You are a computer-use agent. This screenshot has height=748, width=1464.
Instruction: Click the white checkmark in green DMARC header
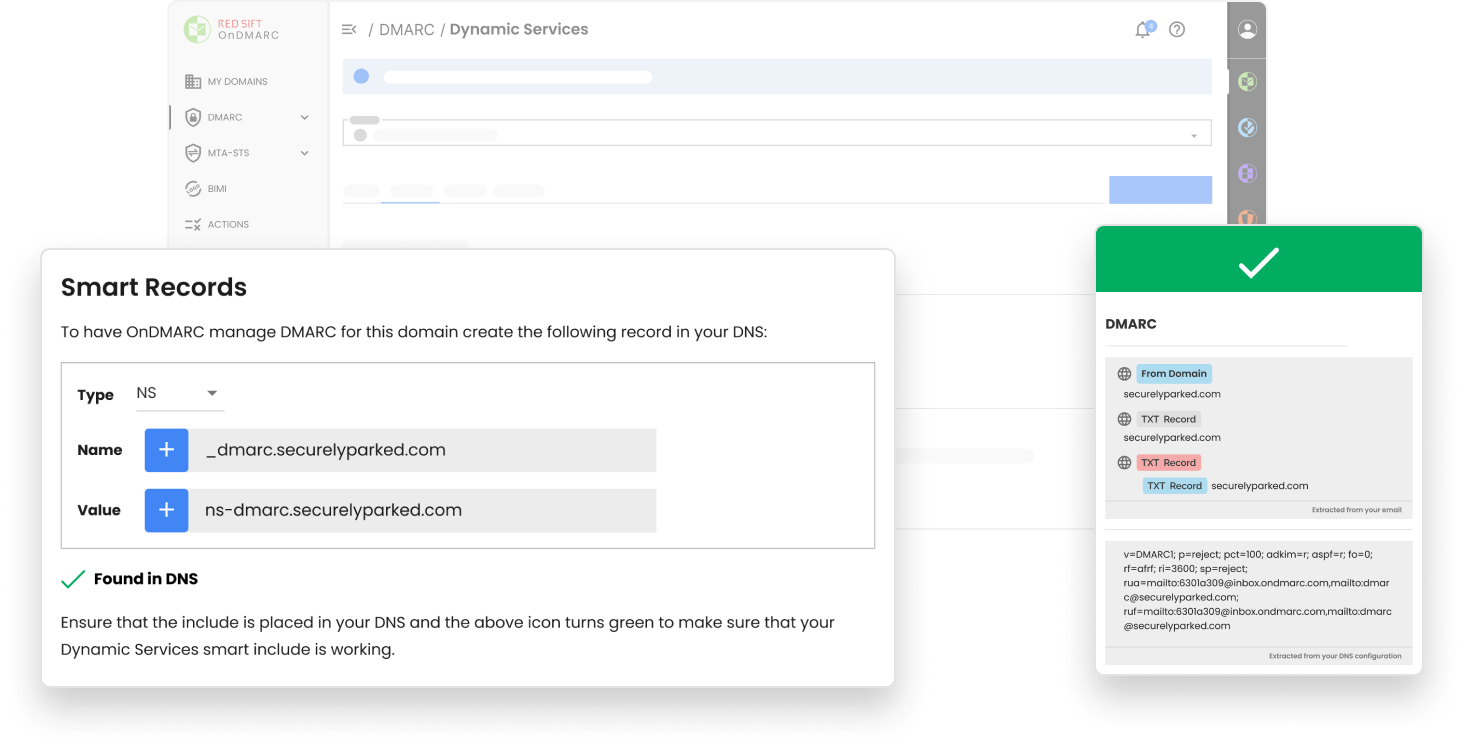[x=1258, y=262]
